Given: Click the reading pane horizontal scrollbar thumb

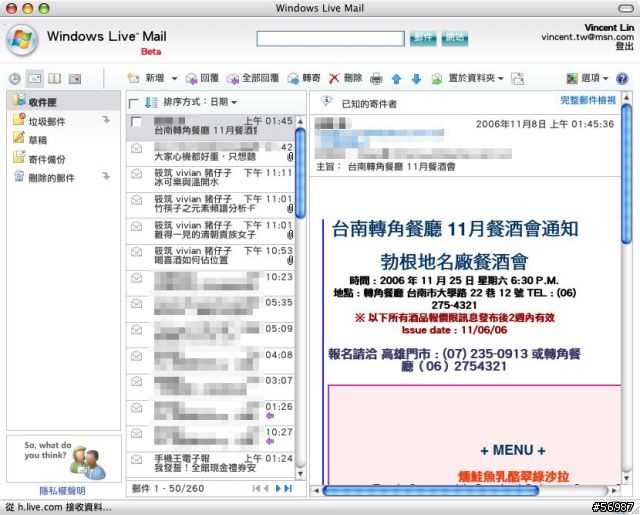Looking at the screenshot, I should click(x=431, y=491).
